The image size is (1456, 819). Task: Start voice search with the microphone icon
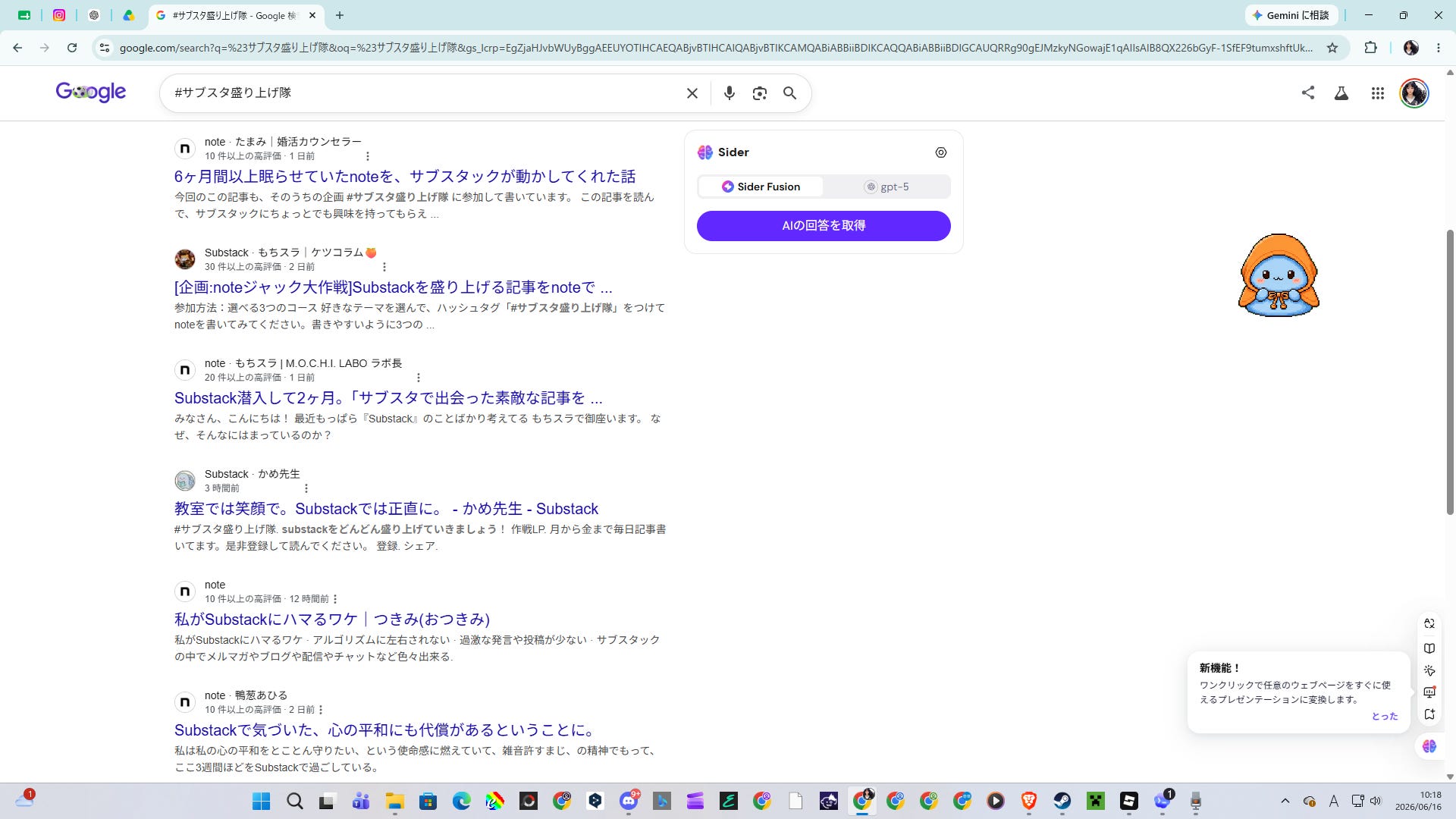coord(729,93)
